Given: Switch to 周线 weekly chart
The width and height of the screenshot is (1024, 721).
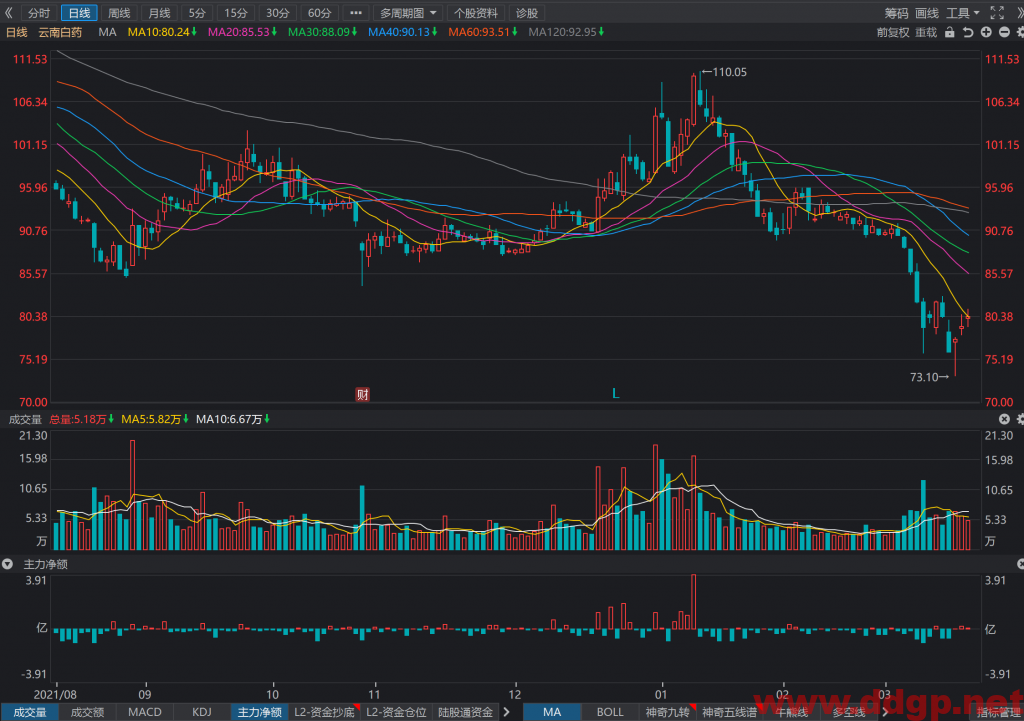Looking at the screenshot, I should 119,12.
